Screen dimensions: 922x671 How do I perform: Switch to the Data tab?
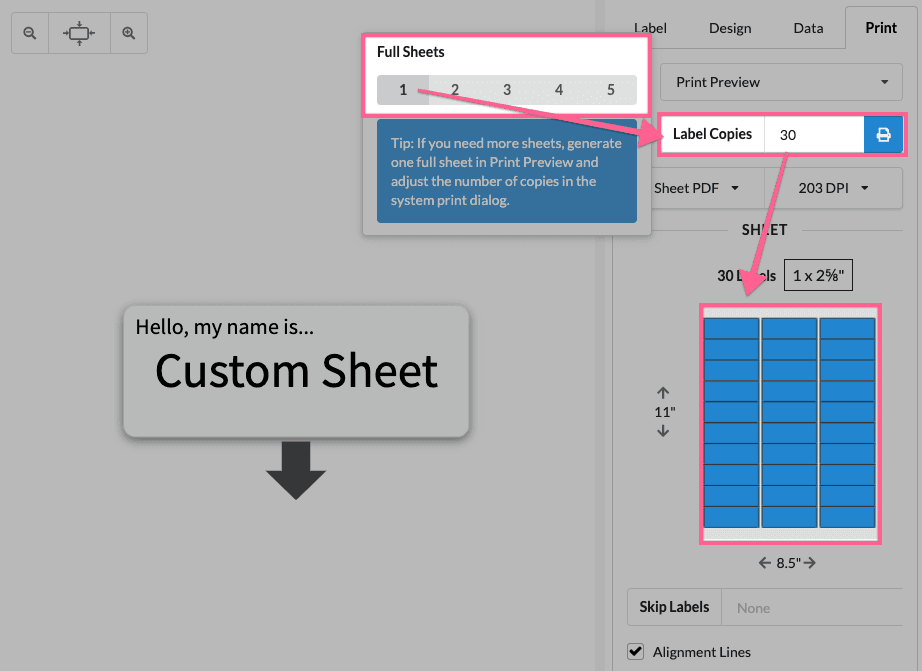(x=808, y=28)
